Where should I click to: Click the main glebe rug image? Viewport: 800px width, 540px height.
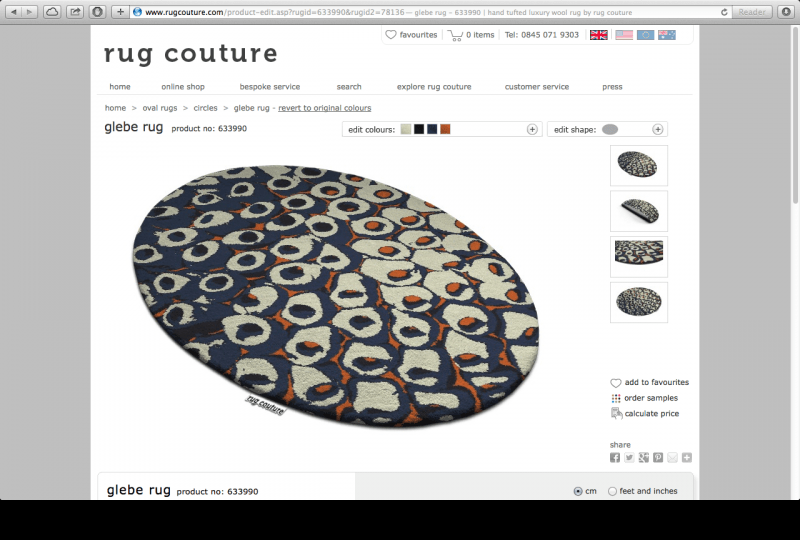point(335,296)
